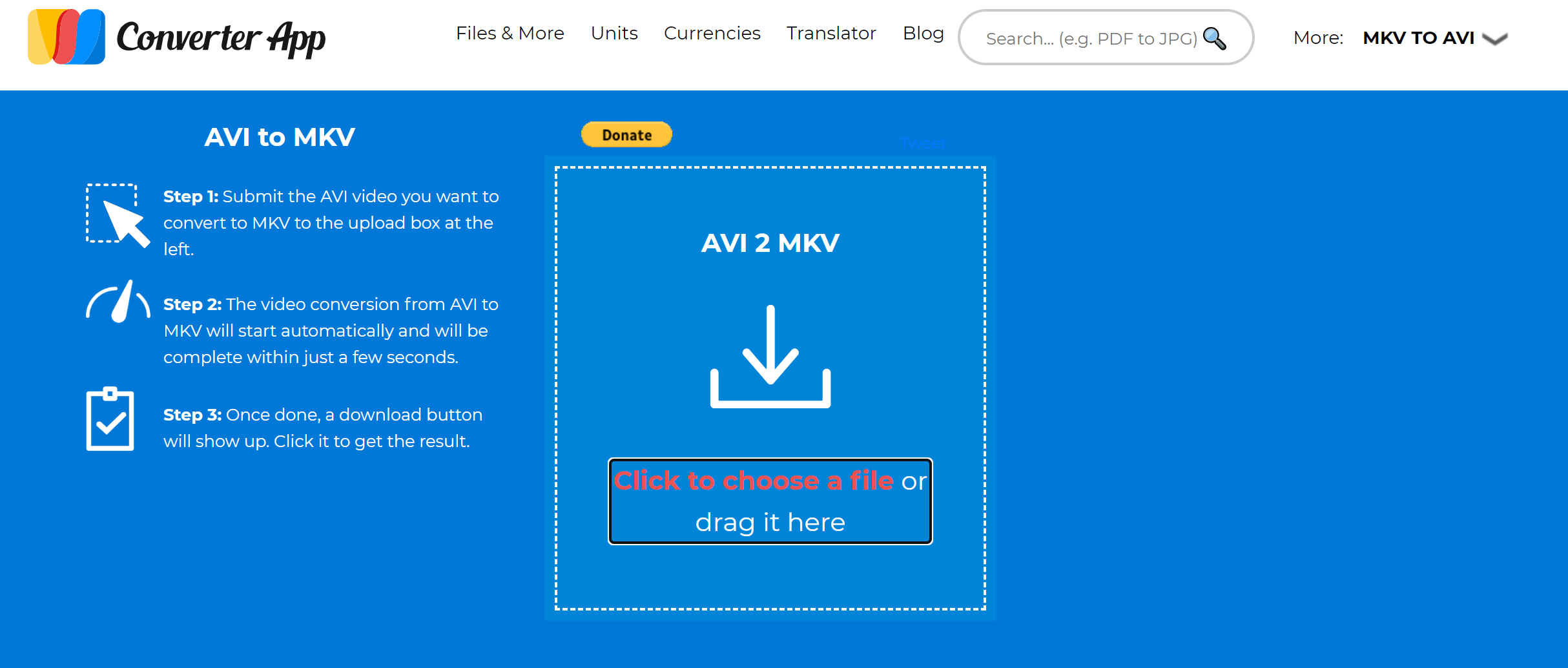Image resolution: width=1568 pixels, height=668 pixels.
Task: Open the Units page
Action: (x=614, y=33)
